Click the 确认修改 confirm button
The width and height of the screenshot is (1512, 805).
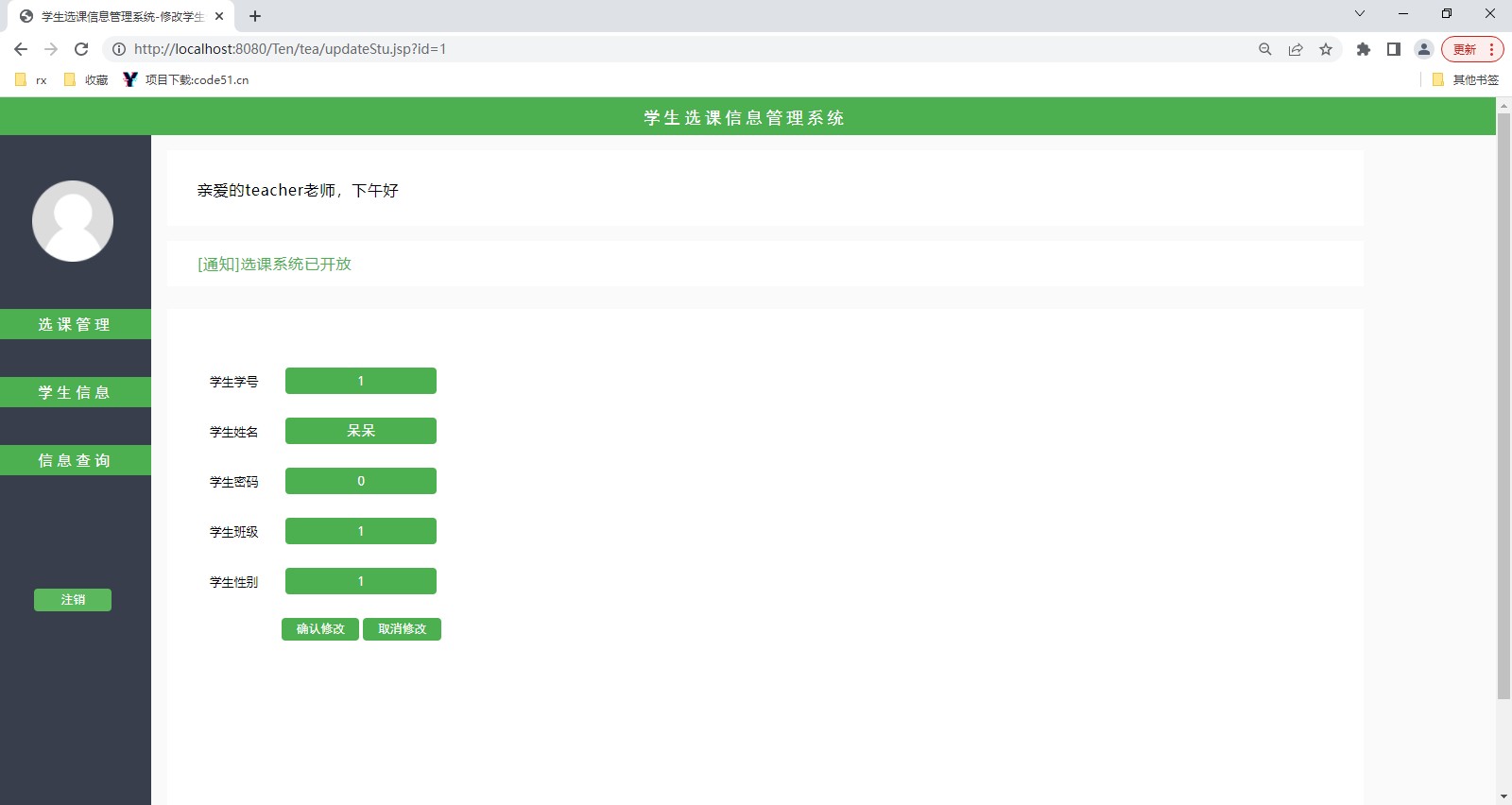coord(320,629)
